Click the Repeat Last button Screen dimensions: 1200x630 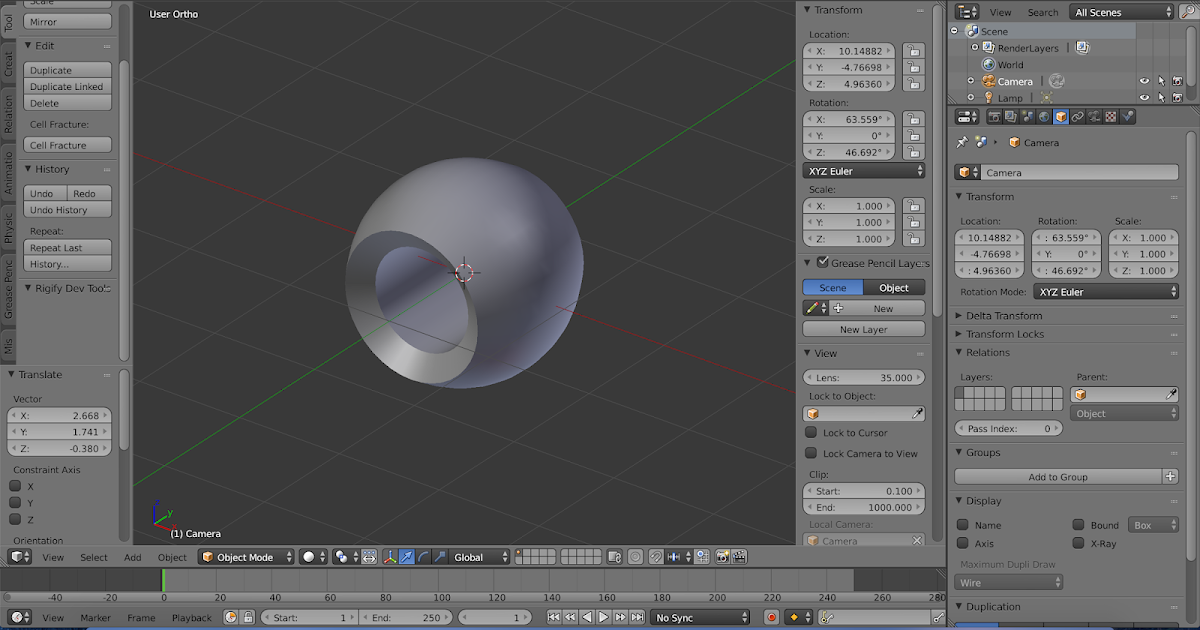pyautogui.click(x=66, y=248)
